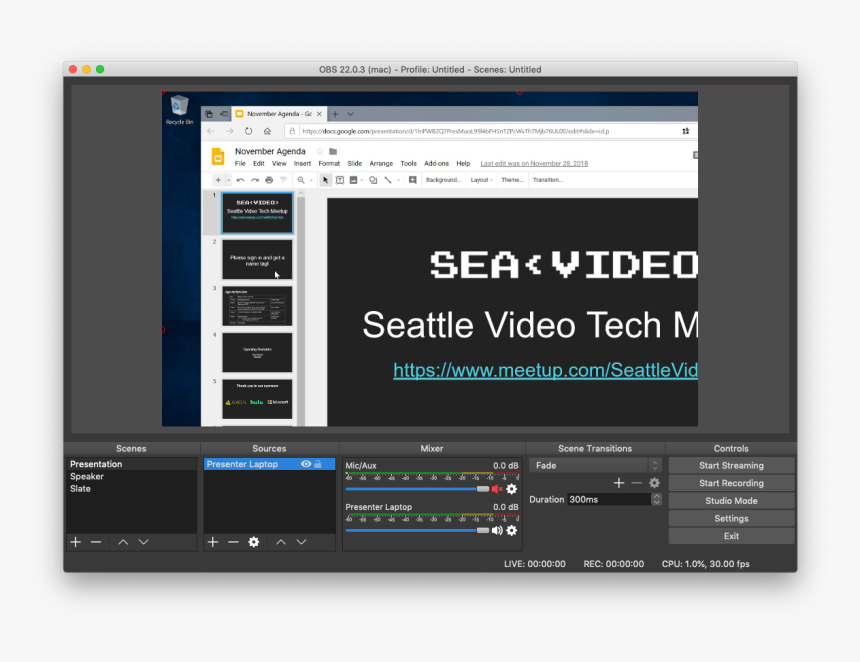Remove the Presenter Laptop source with minus icon
Screen dimensions: 860x662
[233, 542]
